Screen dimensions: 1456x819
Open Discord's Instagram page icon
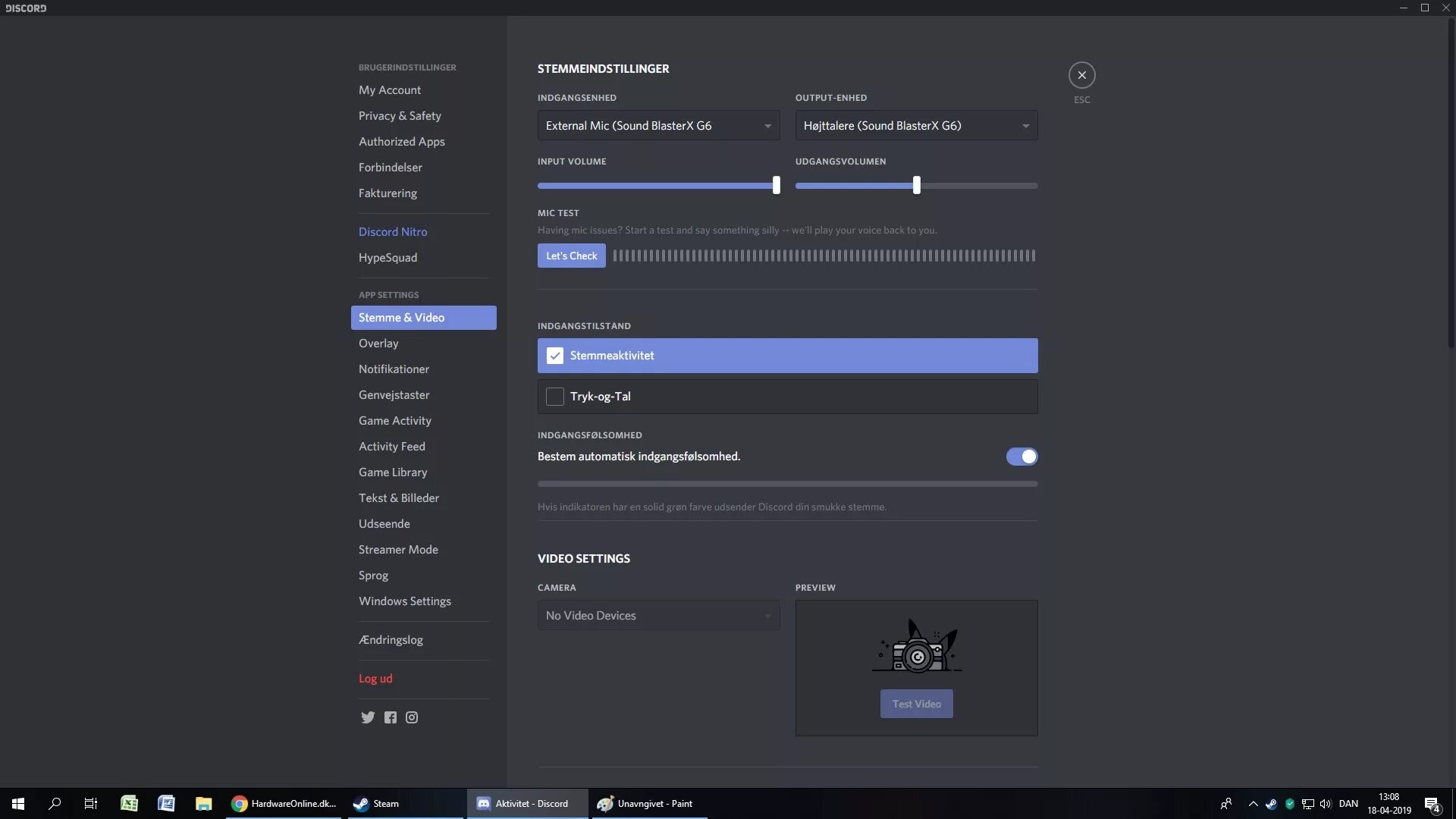(x=412, y=717)
